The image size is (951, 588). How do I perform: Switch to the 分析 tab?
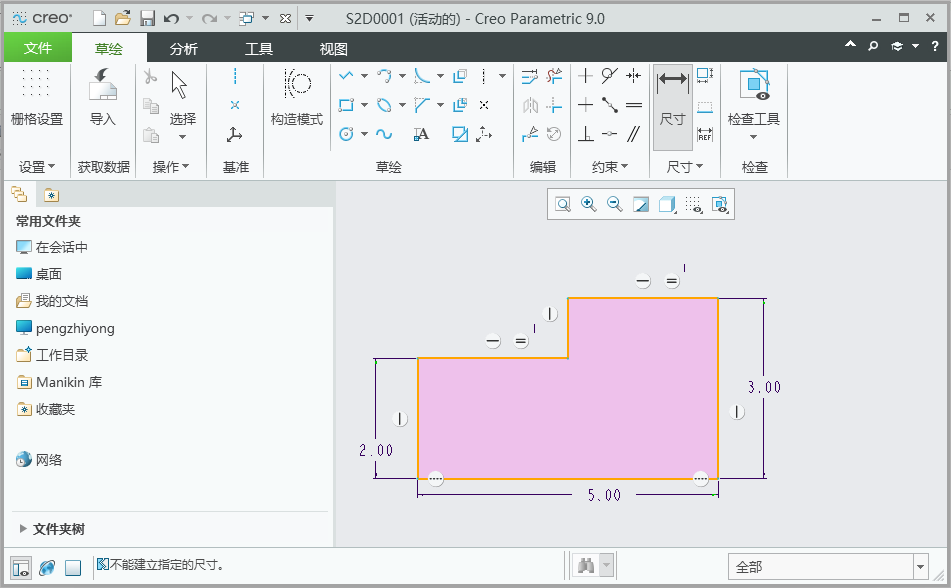183,49
